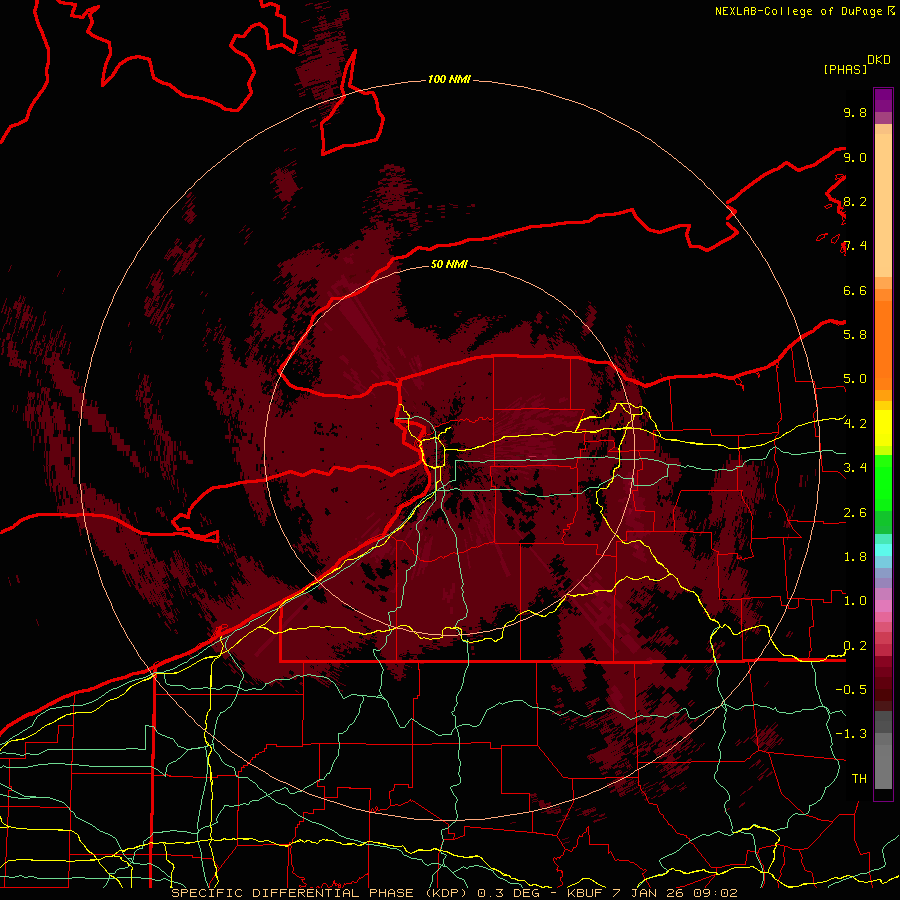Image resolution: width=900 pixels, height=900 pixels.
Task: Click the 100 NMI range ring label
Action: pos(449,79)
